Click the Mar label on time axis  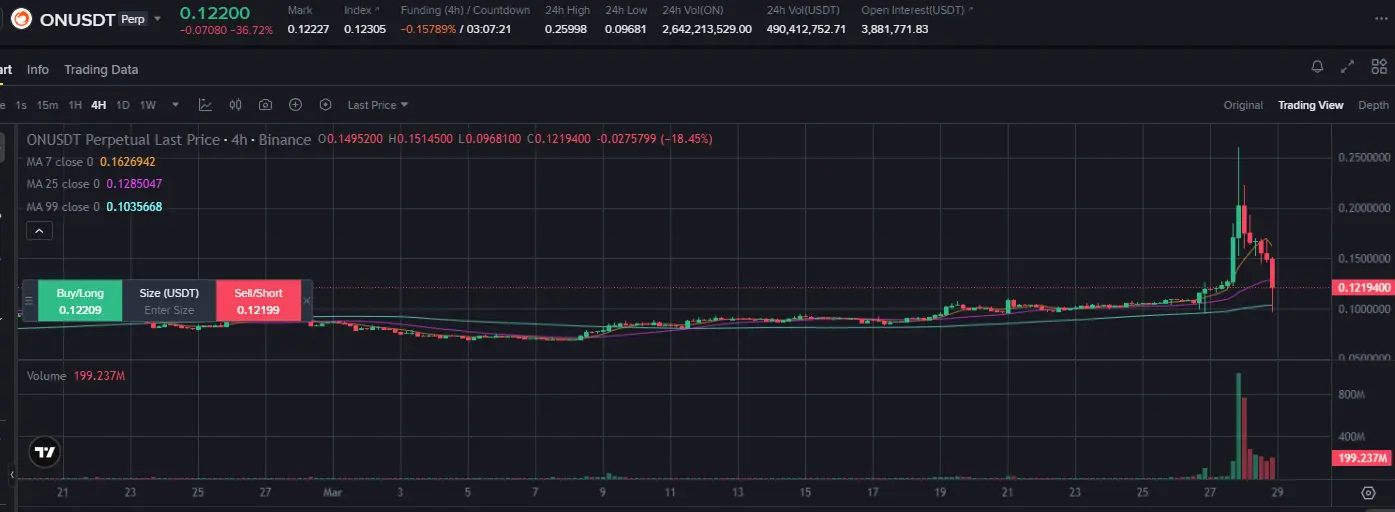[332, 492]
